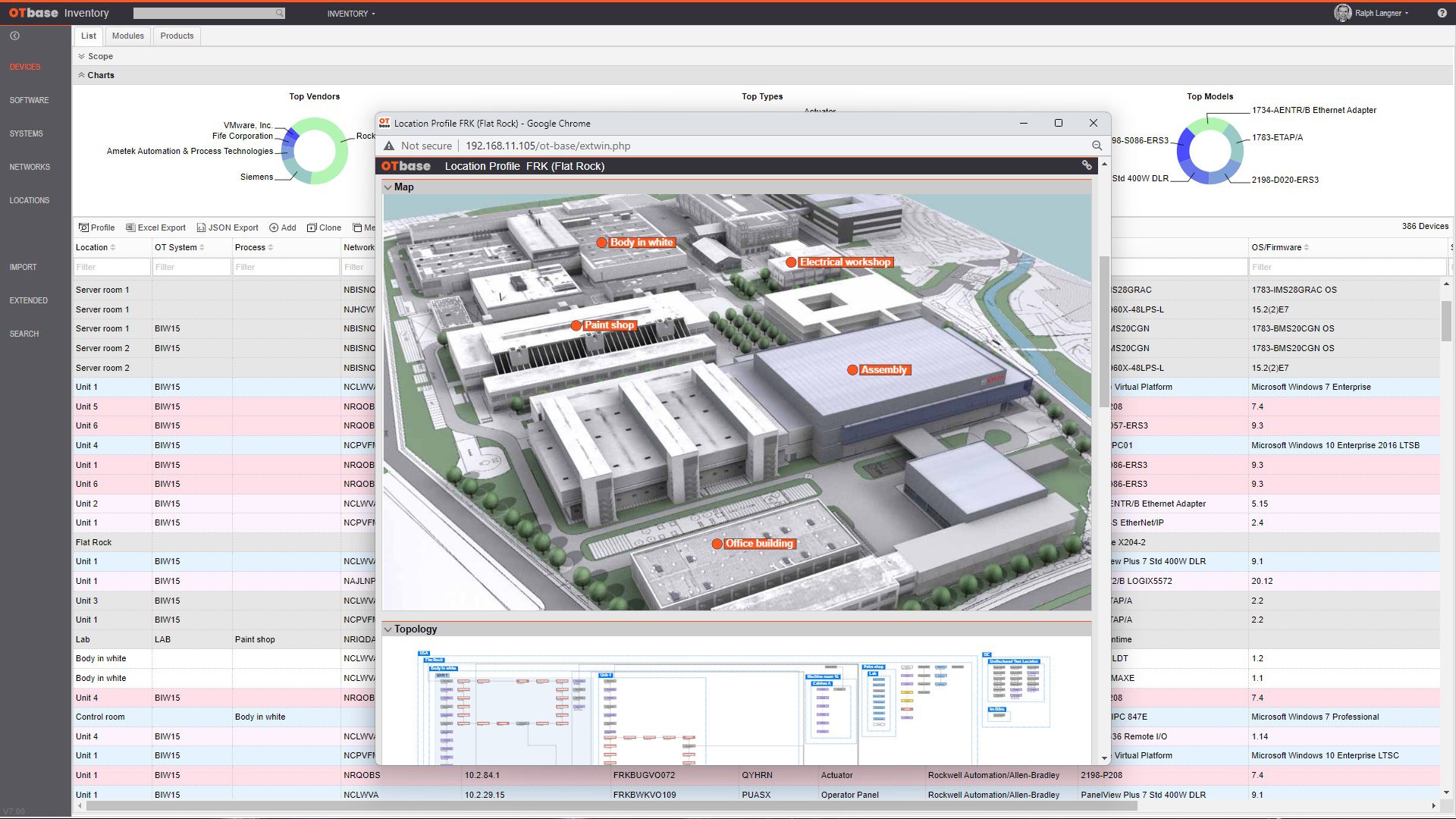Click the FRKBUGVO072 device name cell

click(x=644, y=775)
